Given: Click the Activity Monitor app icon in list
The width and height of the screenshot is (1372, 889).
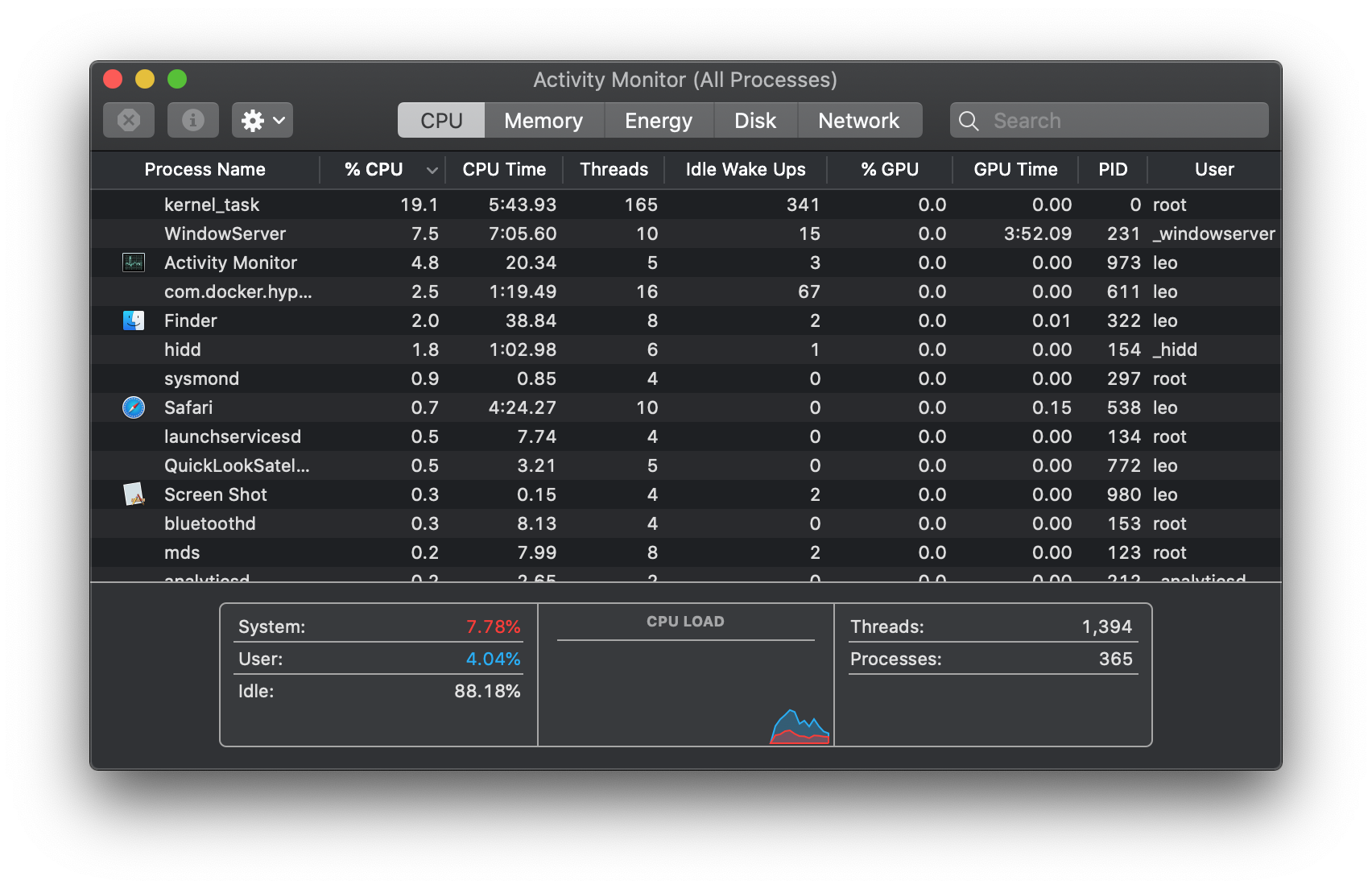Looking at the screenshot, I should coord(134,263).
